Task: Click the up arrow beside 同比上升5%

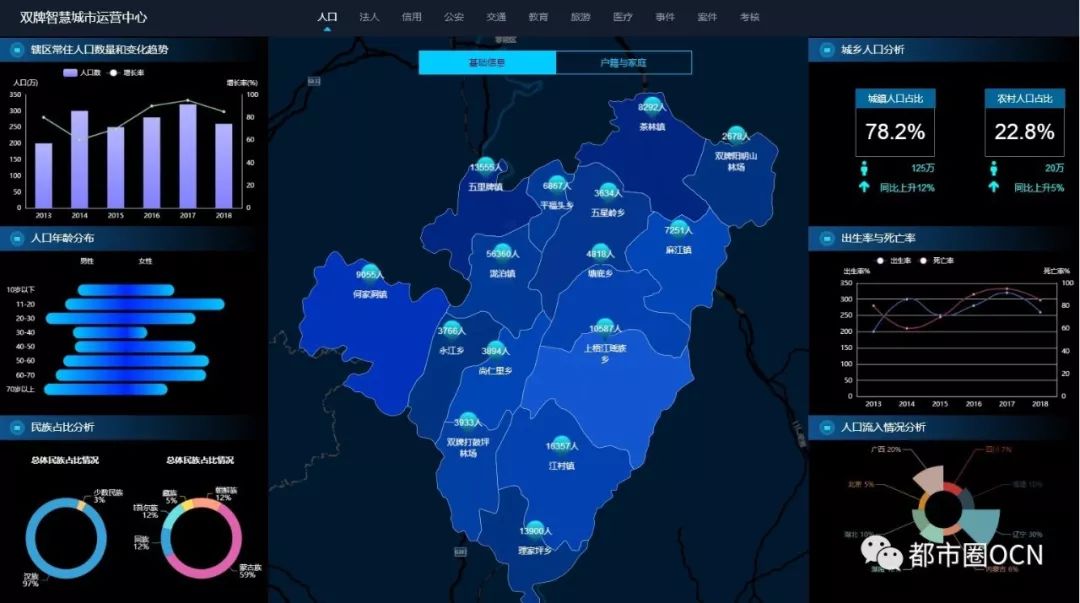Action: (993, 187)
